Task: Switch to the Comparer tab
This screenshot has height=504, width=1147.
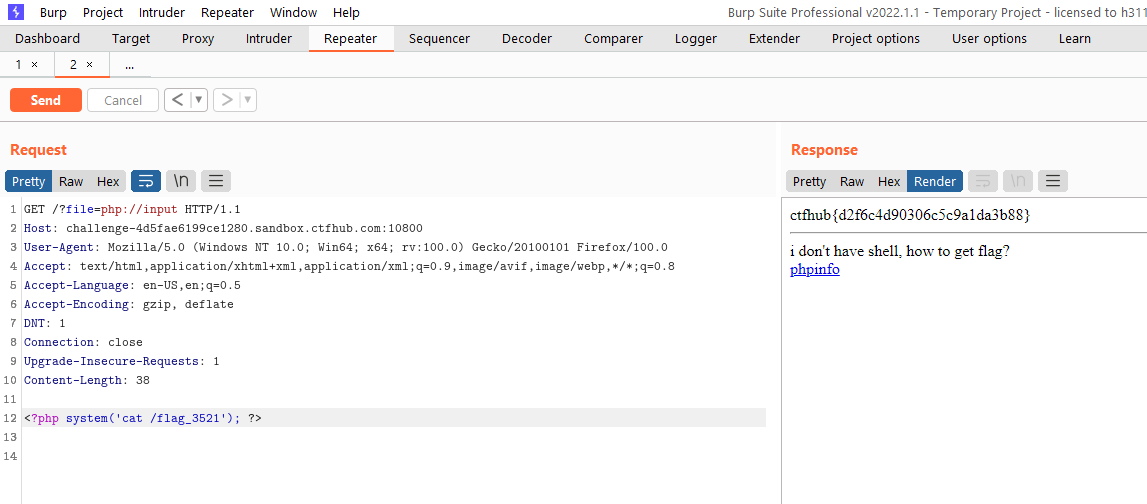Action: 613,39
